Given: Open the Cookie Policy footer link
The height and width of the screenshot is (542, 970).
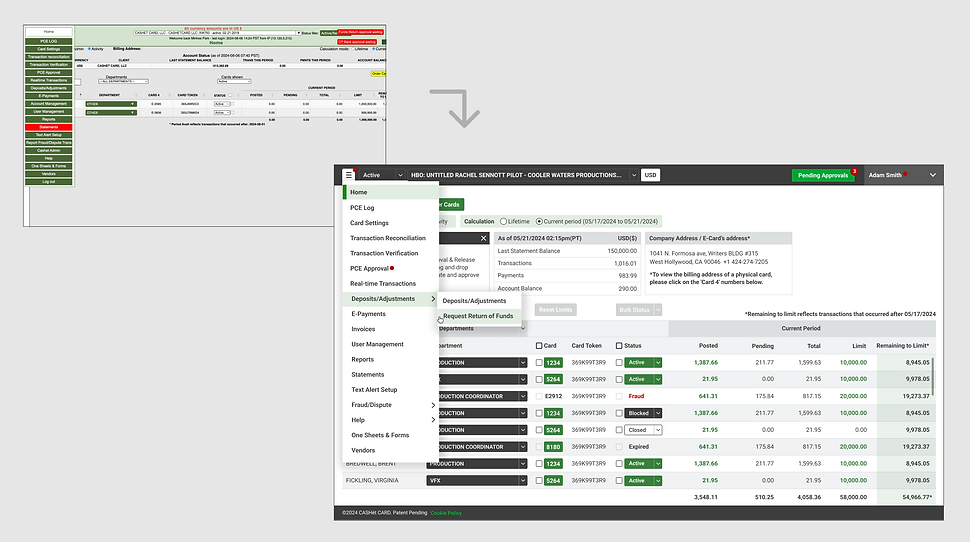Looking at the screenshot, I should [x=446, y=513].
